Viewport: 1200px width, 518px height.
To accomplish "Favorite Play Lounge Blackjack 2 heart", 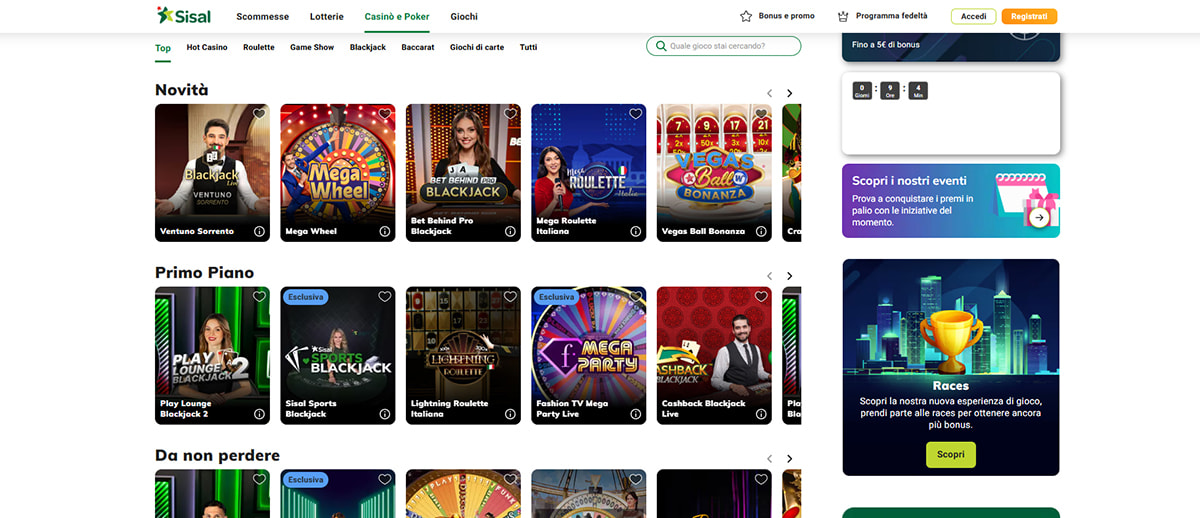I will click(259, 297).
